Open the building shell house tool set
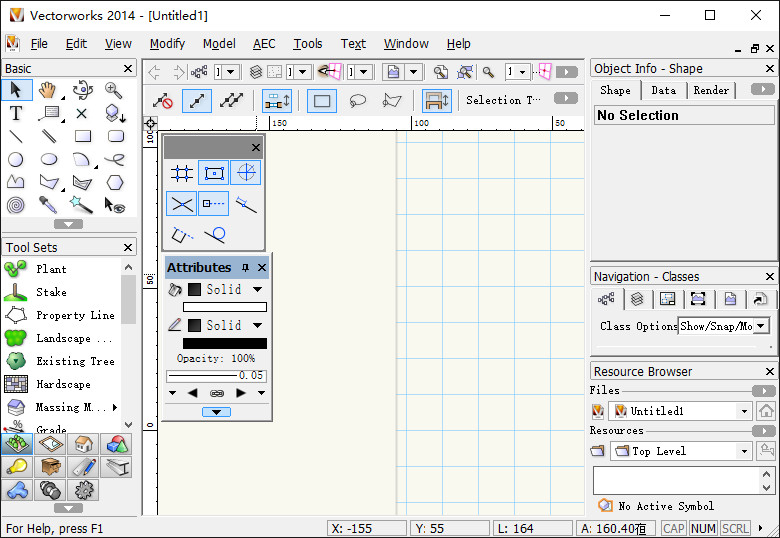780x538 pixels. tap(84, 444)
